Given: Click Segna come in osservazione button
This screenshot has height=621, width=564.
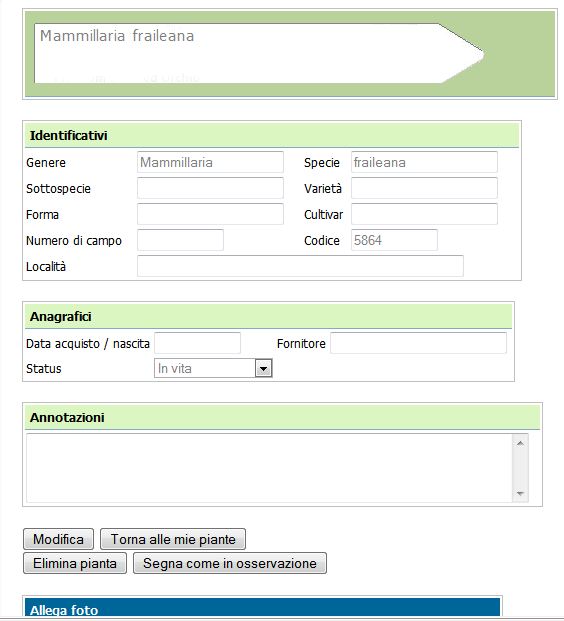Looking at the screenshot, I should 230,563.
